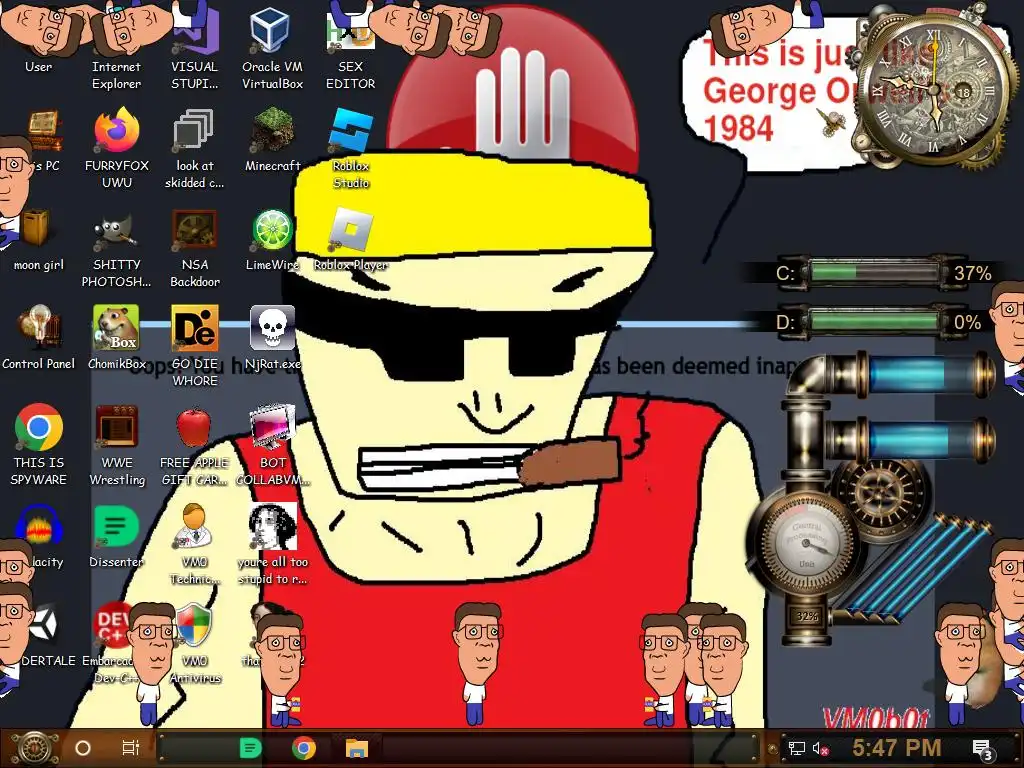Launch the Minecraft desktop icon

coord(272,139)
